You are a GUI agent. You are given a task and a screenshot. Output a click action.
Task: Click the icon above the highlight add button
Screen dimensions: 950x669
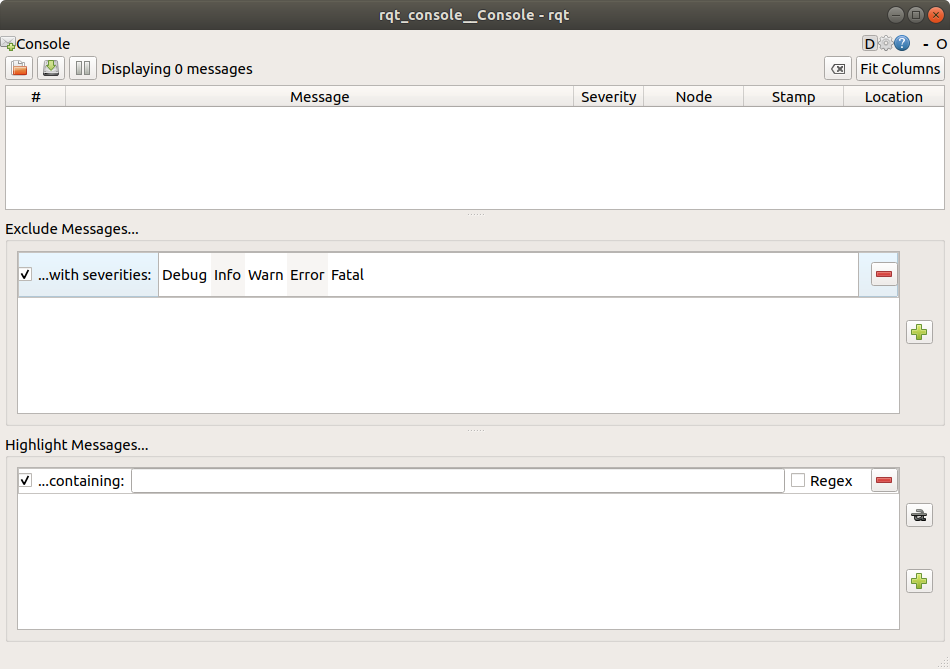pos(919,516)
